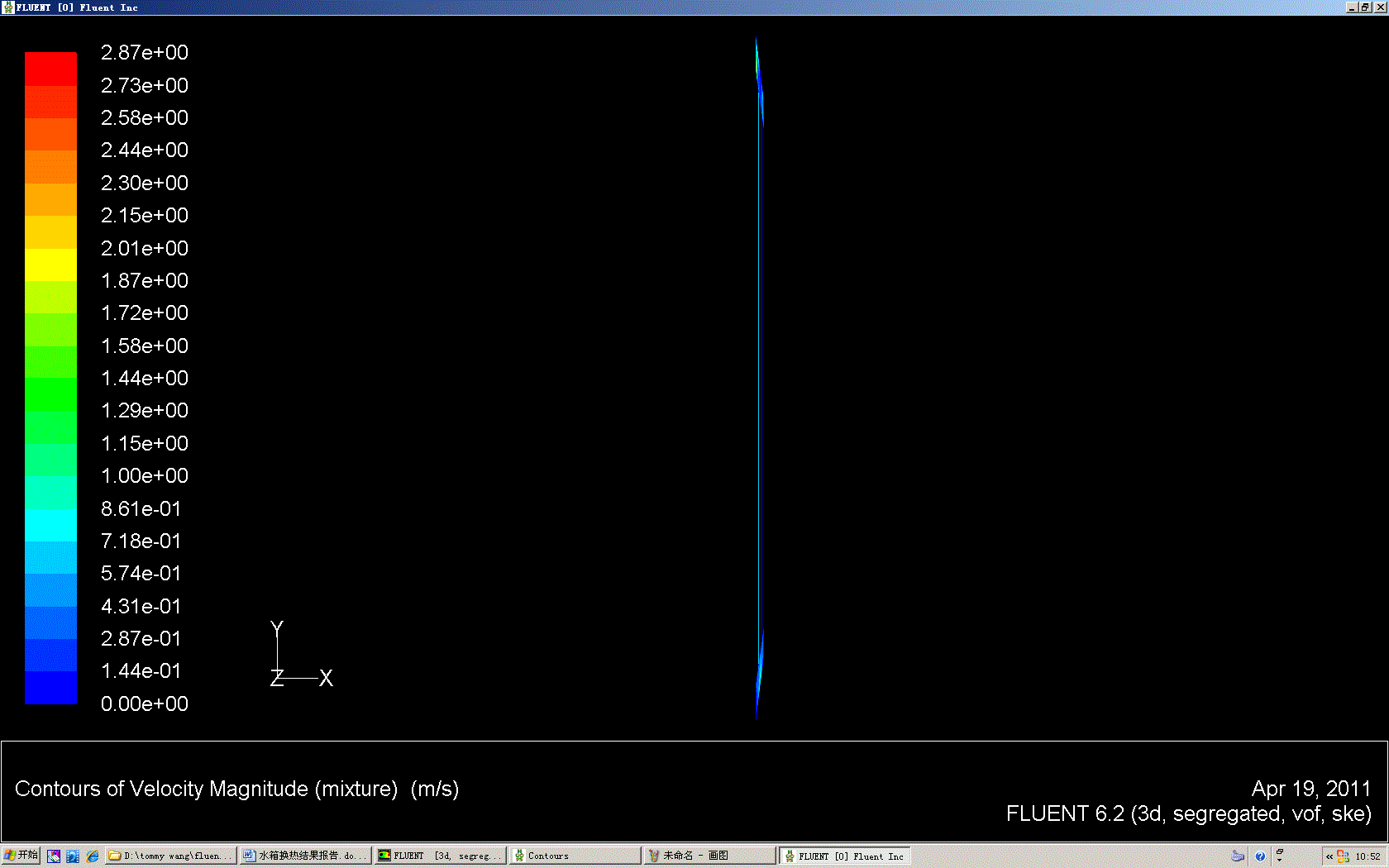The image size is (1389, 868).
Task: Switch to the D:\tommy wang folder window
Action: click(170, 856)
